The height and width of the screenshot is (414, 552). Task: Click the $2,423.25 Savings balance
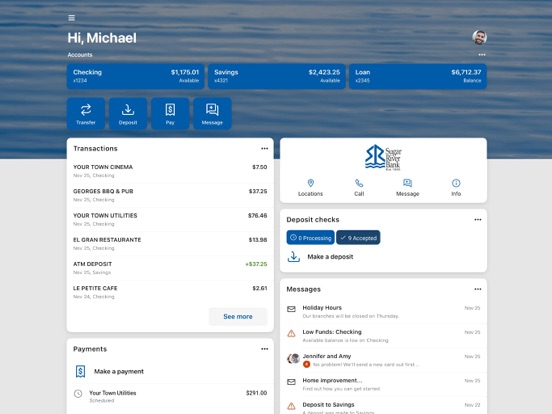(x=324, y=72)
